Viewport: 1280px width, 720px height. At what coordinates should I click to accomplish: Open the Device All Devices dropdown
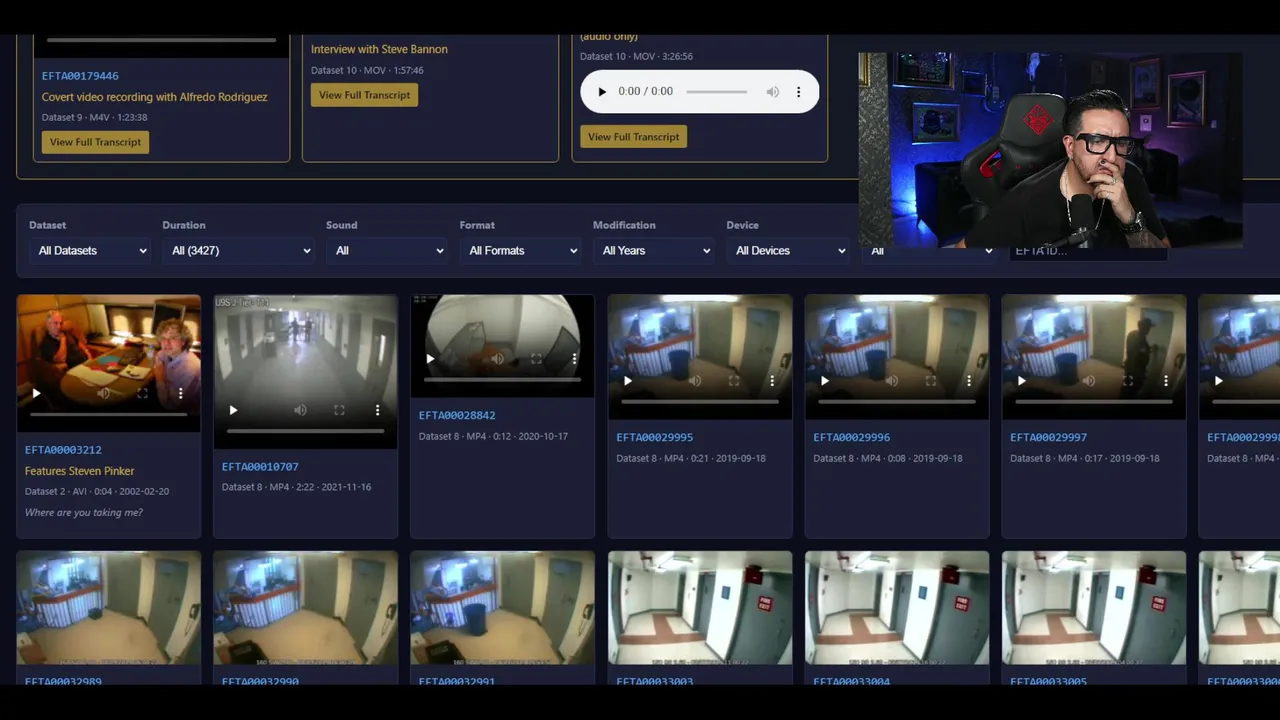click(789, 251)
